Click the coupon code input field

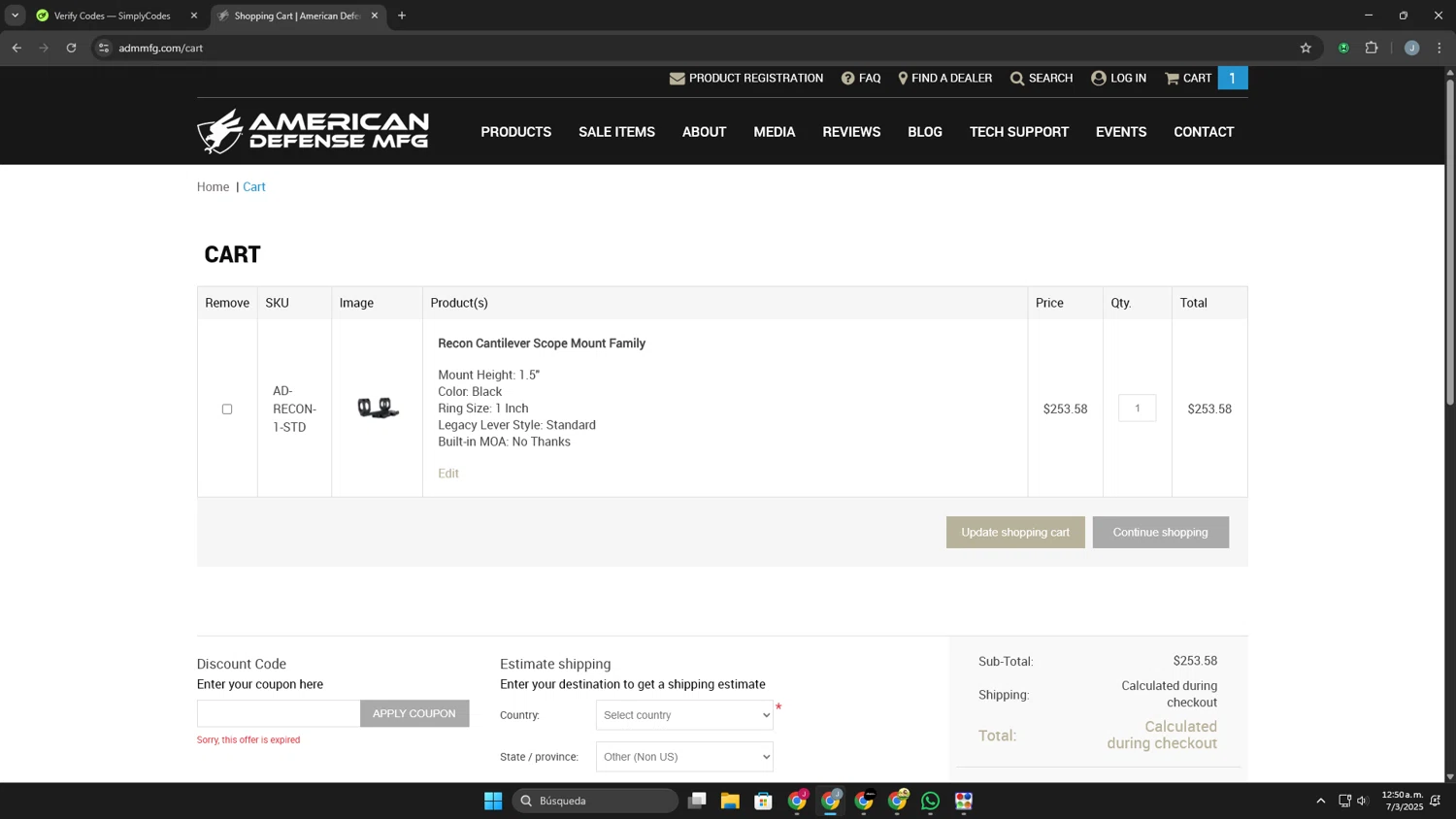[279, 713]
